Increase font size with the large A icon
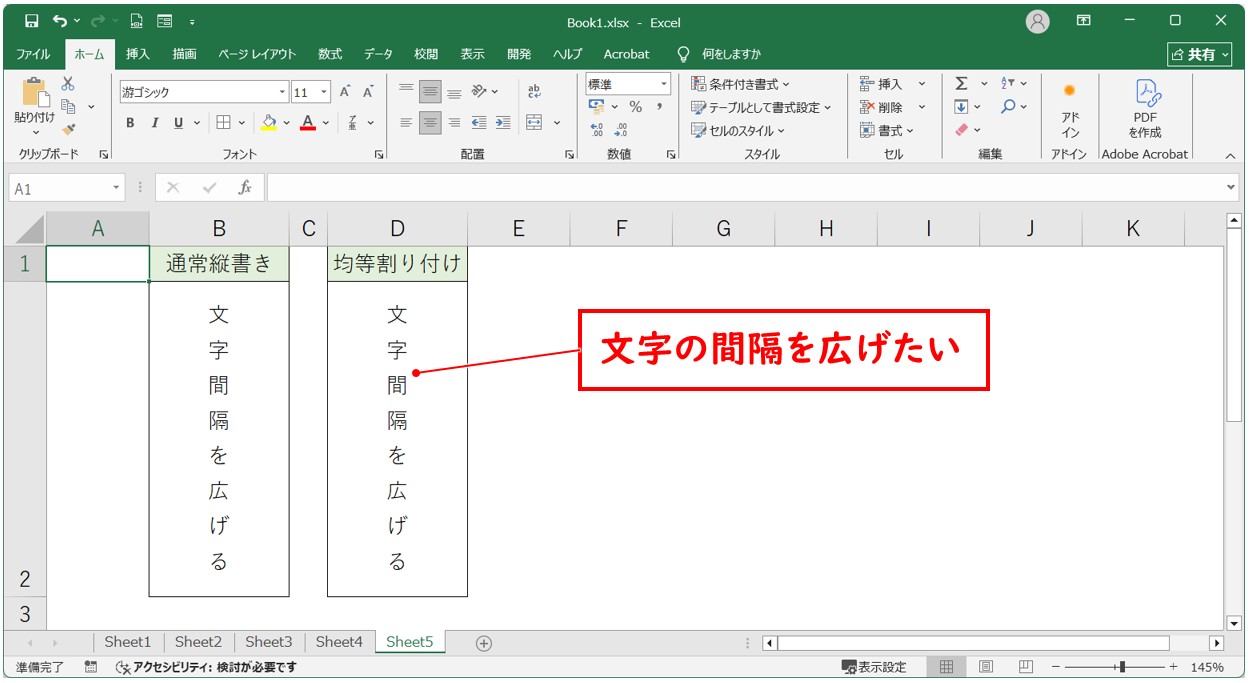 pyautogui.click(x=345, y=92)
